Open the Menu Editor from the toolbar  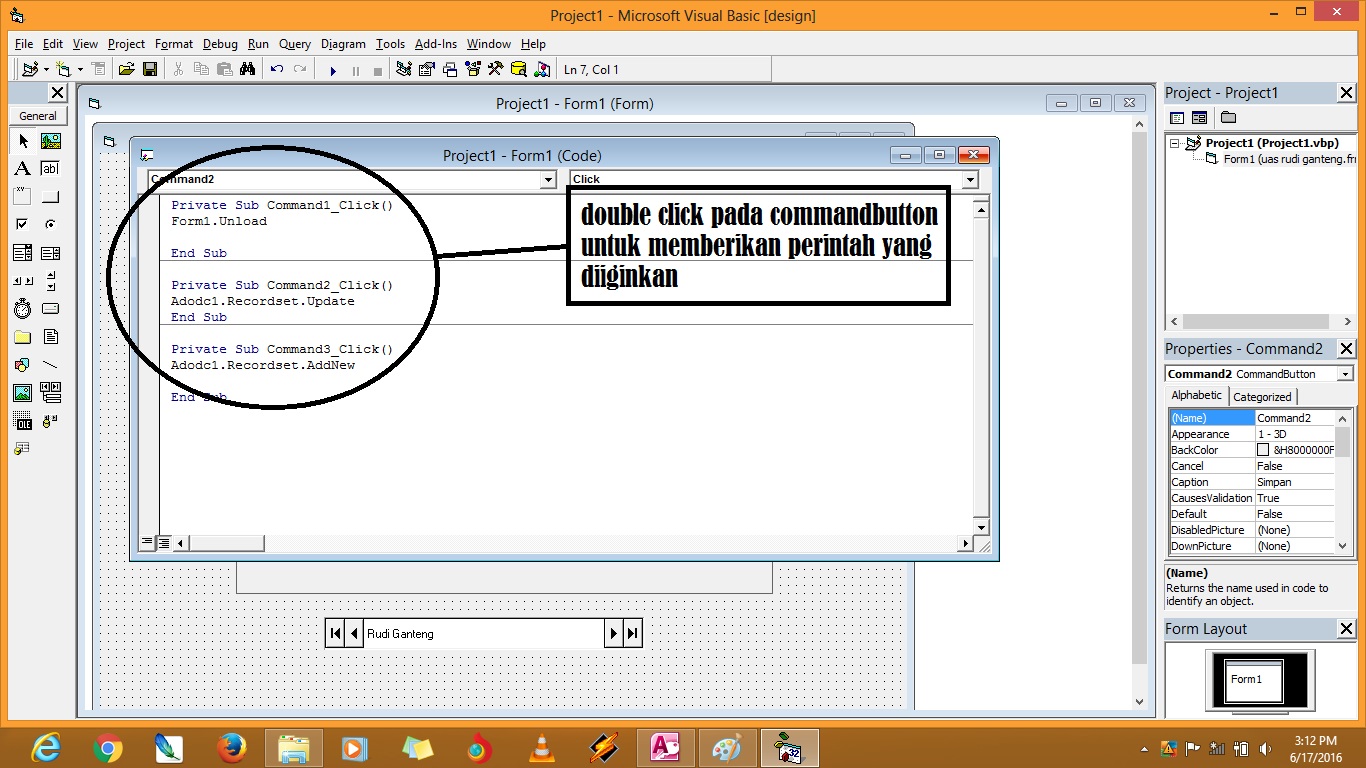[98, 68]
